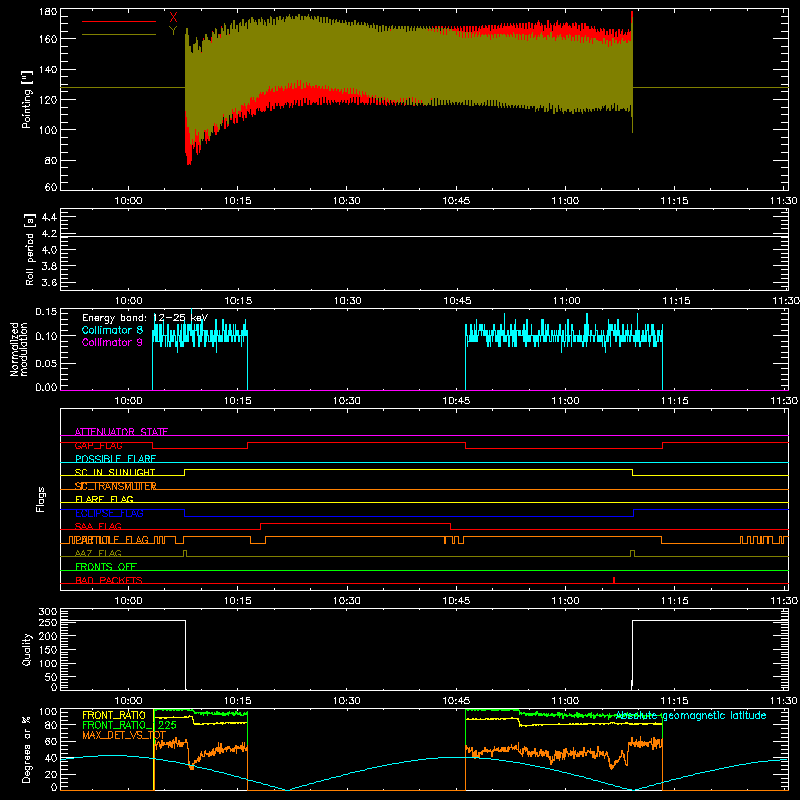Select the Quality axis title
Screen dimensions: 800x800
27,649
